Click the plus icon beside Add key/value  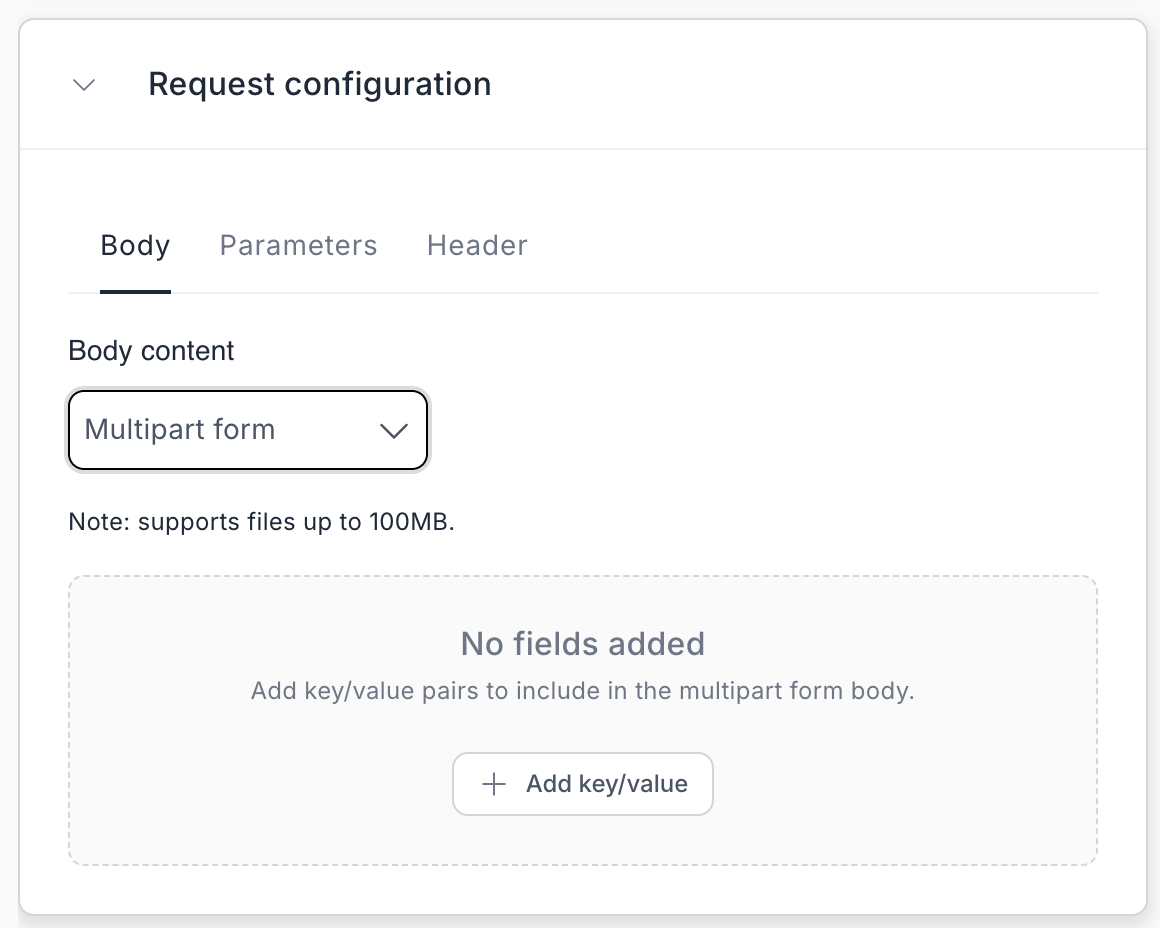[494, 784]
